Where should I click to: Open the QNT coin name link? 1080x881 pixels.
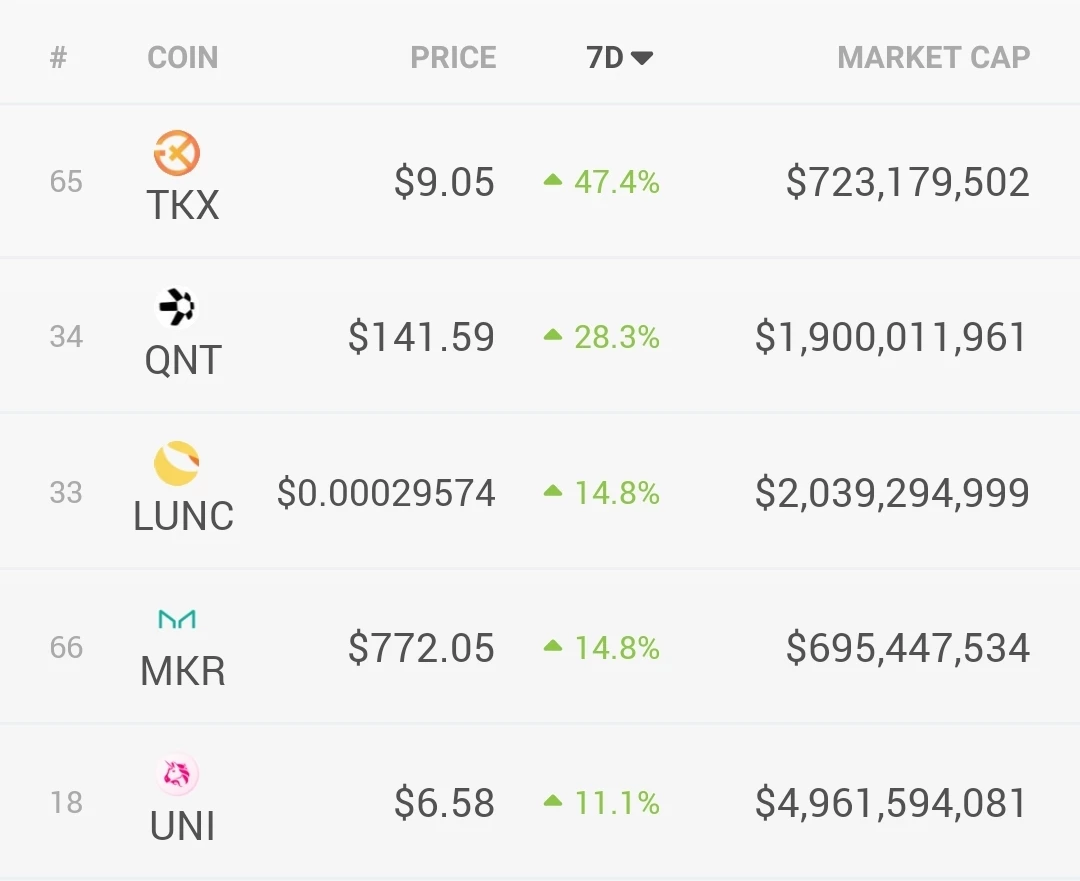[x=183, y=360]
